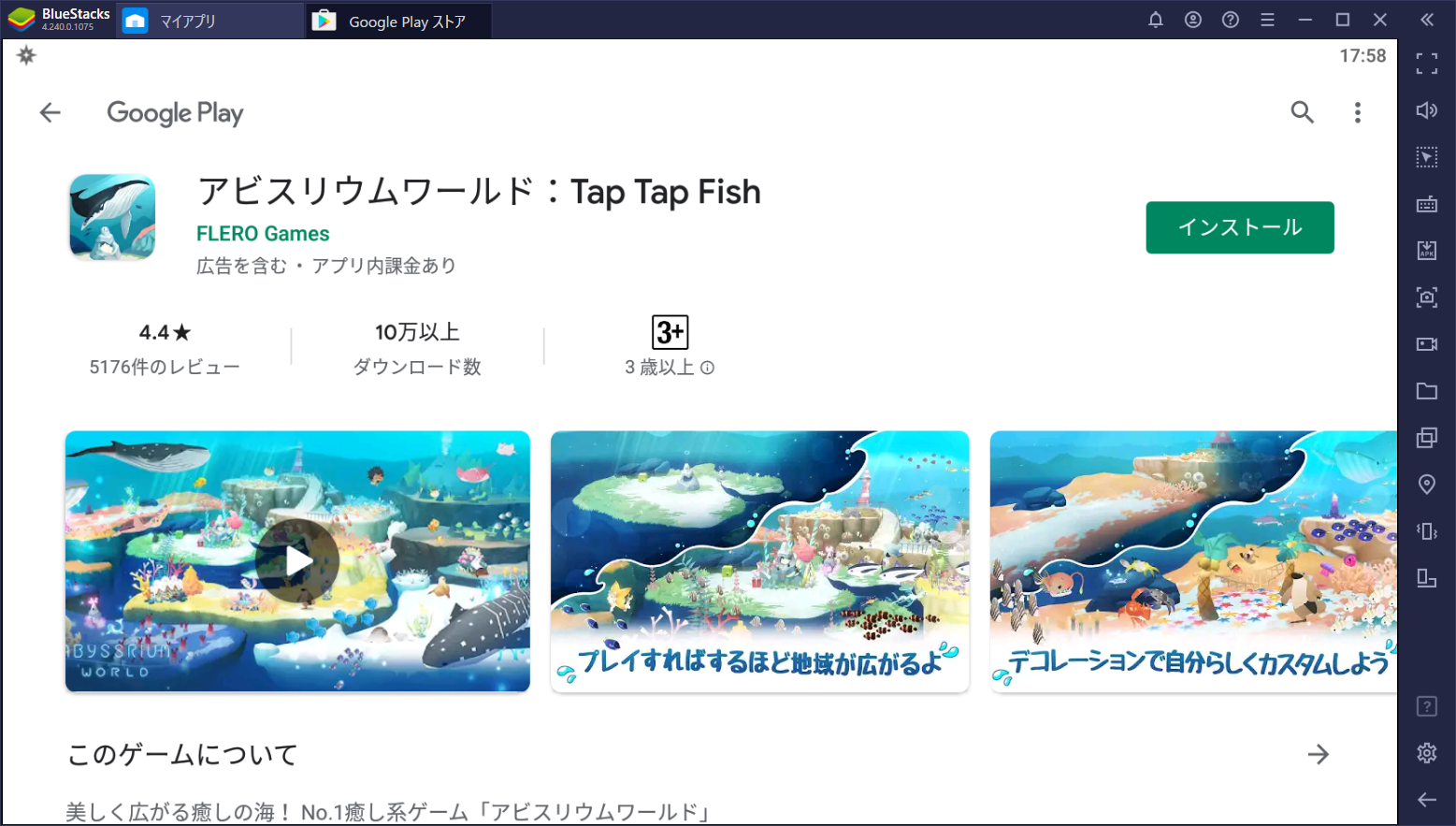Open BlueStacks account profile icon

(1193, 20)
